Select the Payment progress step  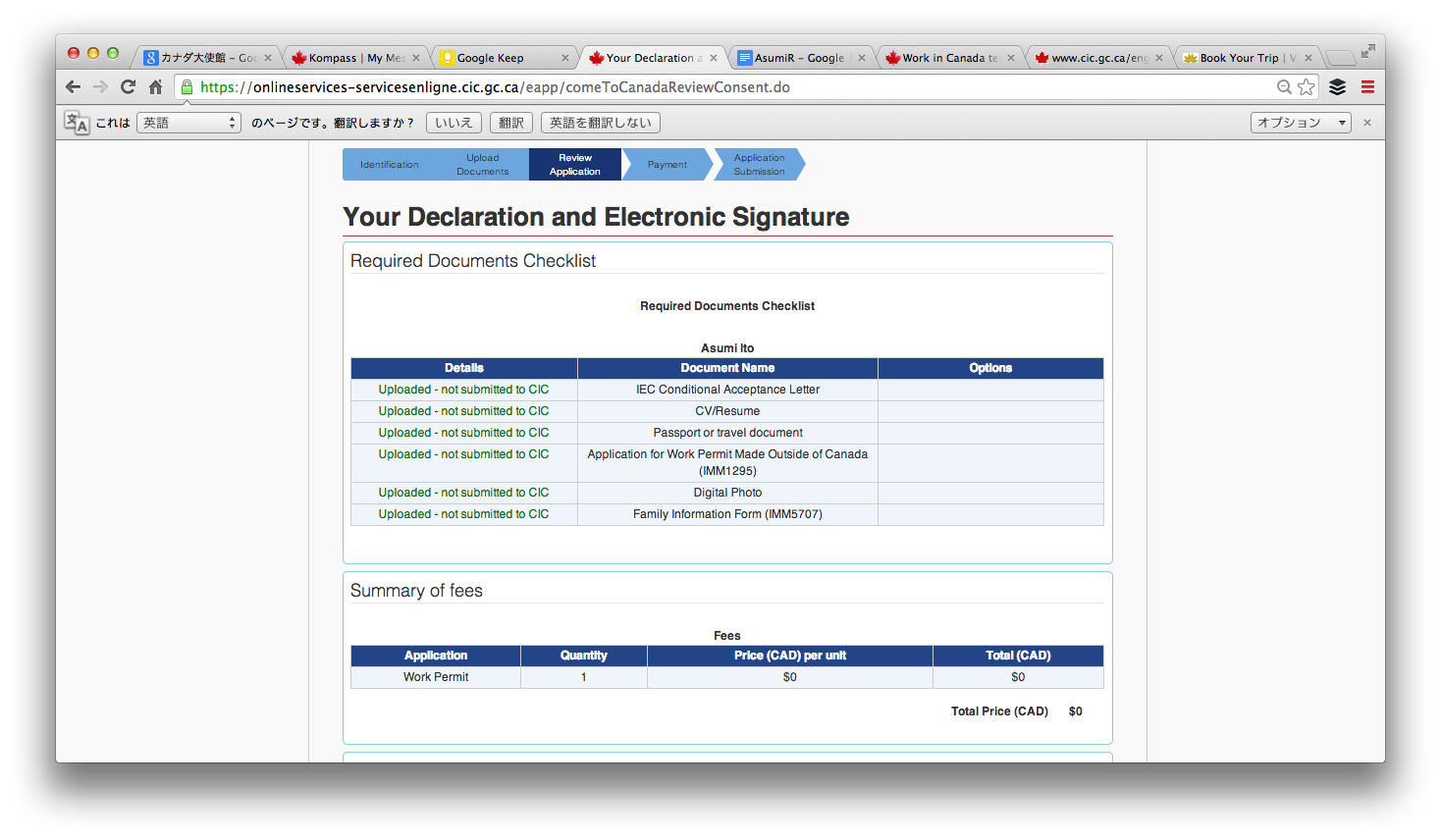click(x=667, y=165)
